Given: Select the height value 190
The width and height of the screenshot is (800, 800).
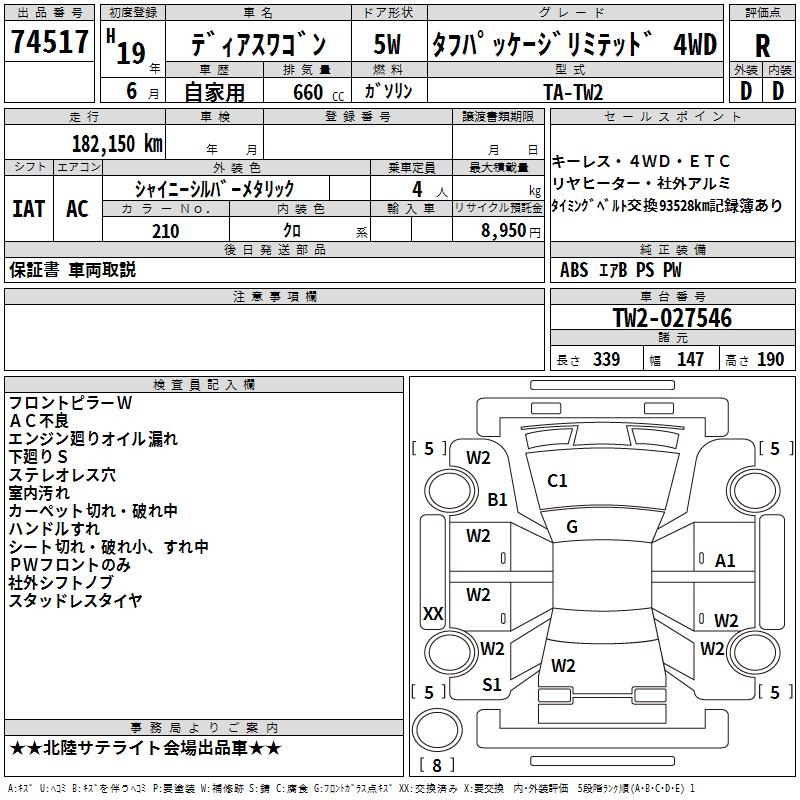Looking at the screenshot, I should [770, 359].
